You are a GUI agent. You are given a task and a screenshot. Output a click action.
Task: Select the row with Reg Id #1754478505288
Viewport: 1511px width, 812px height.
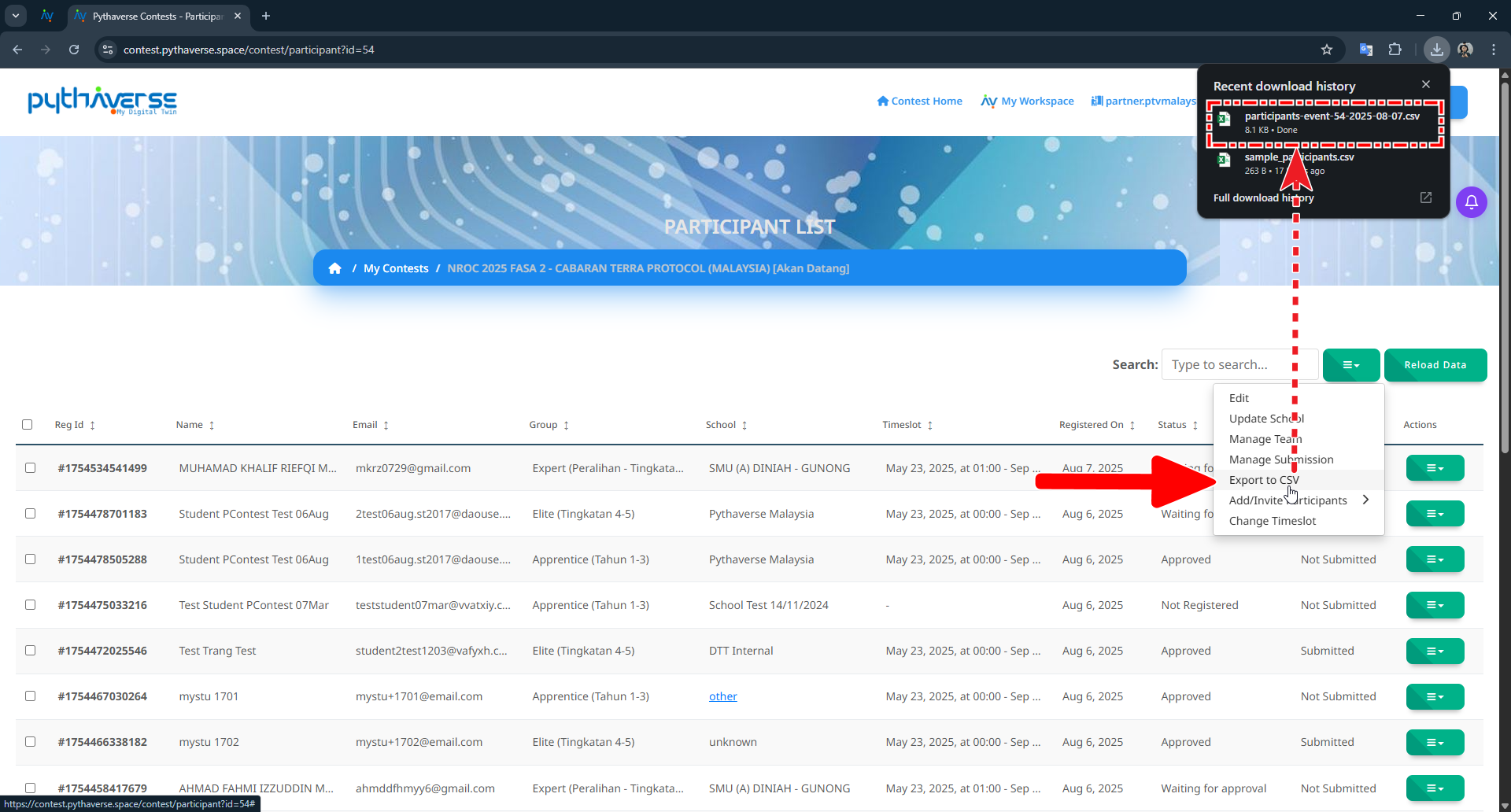[x=31, y=559]
